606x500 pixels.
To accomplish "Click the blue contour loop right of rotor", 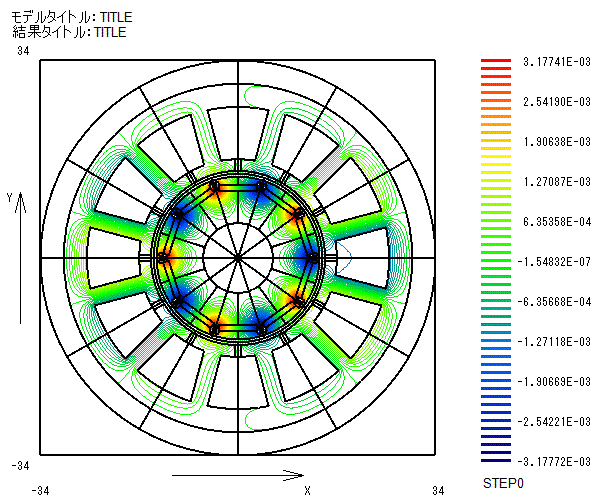I will [344, 258].
